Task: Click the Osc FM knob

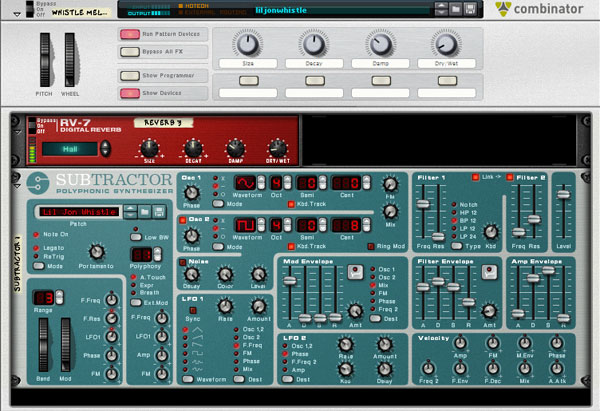Action: coord(390,184)
